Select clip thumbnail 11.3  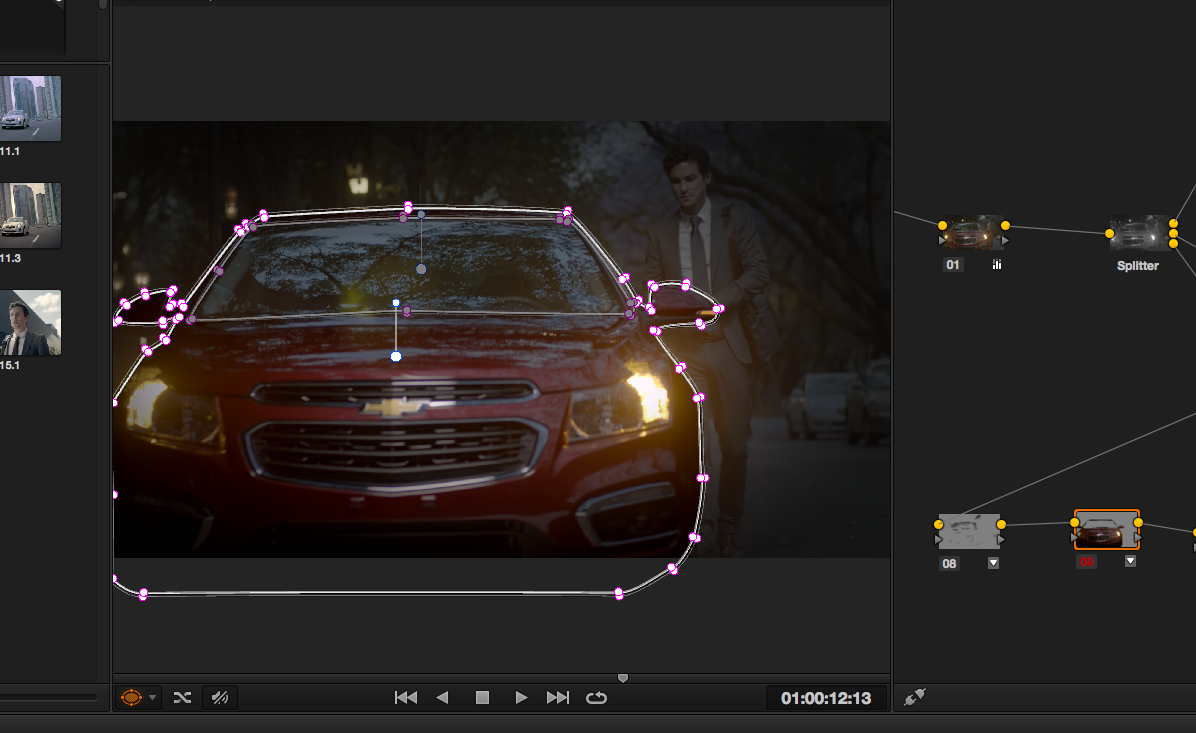pyautogui.click(x=31, y=215)
